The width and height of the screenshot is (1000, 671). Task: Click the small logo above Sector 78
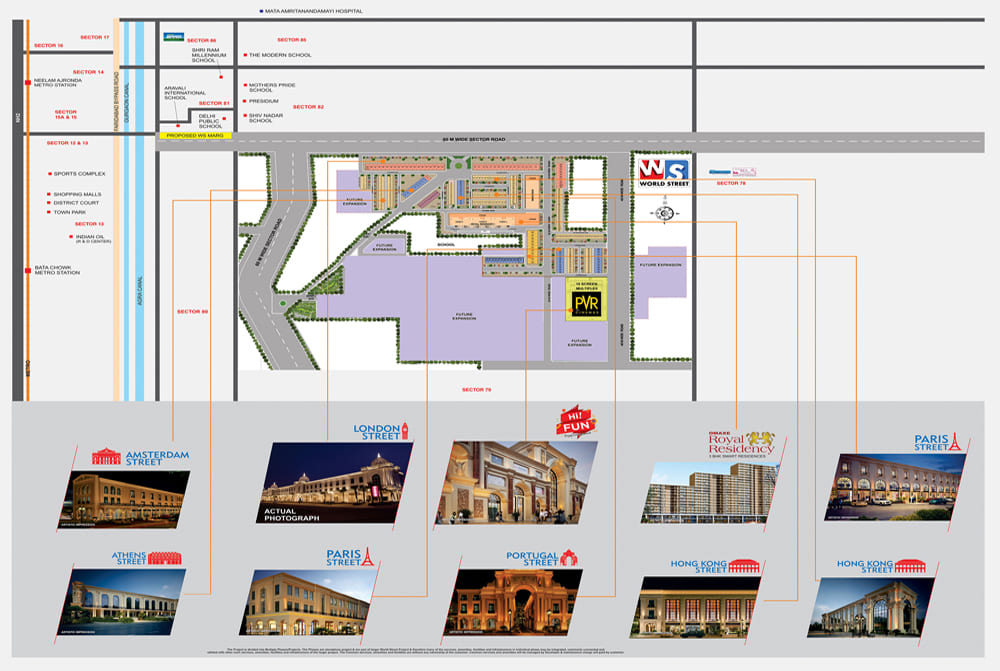click(732, 172)
